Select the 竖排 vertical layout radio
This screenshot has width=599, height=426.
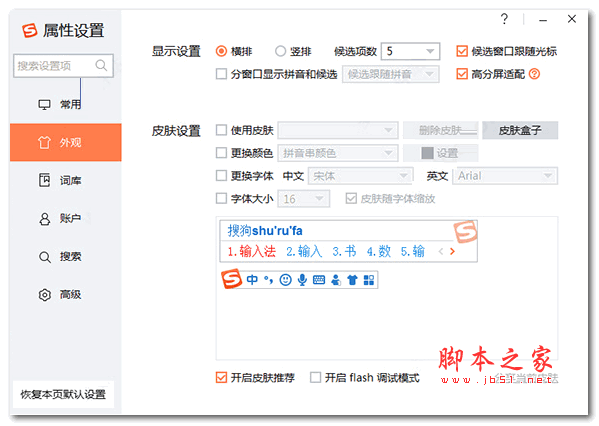280,51
